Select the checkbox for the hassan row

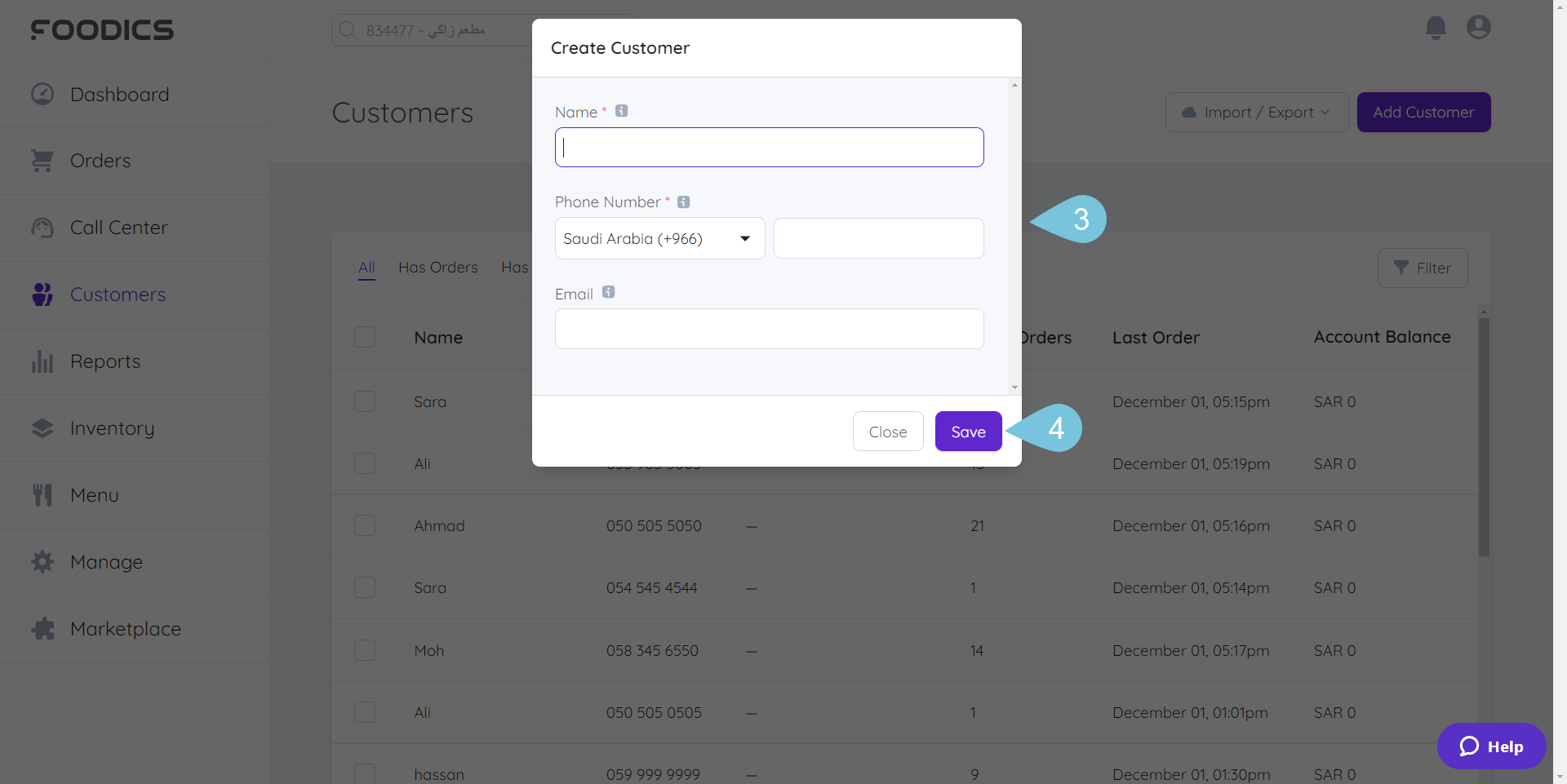point(365,773)
